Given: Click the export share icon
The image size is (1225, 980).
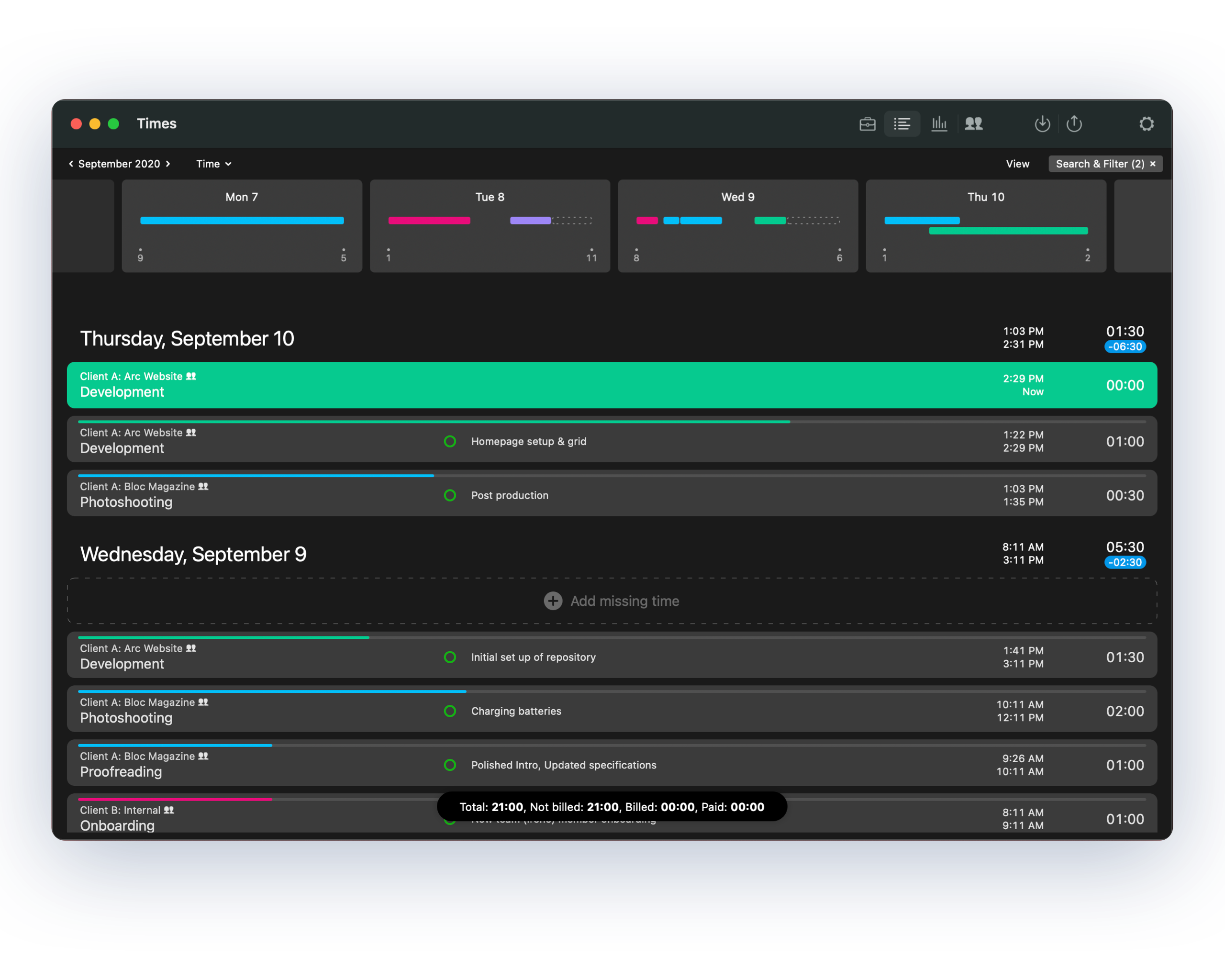Looking at the screenshot, I should point(1074,124).
